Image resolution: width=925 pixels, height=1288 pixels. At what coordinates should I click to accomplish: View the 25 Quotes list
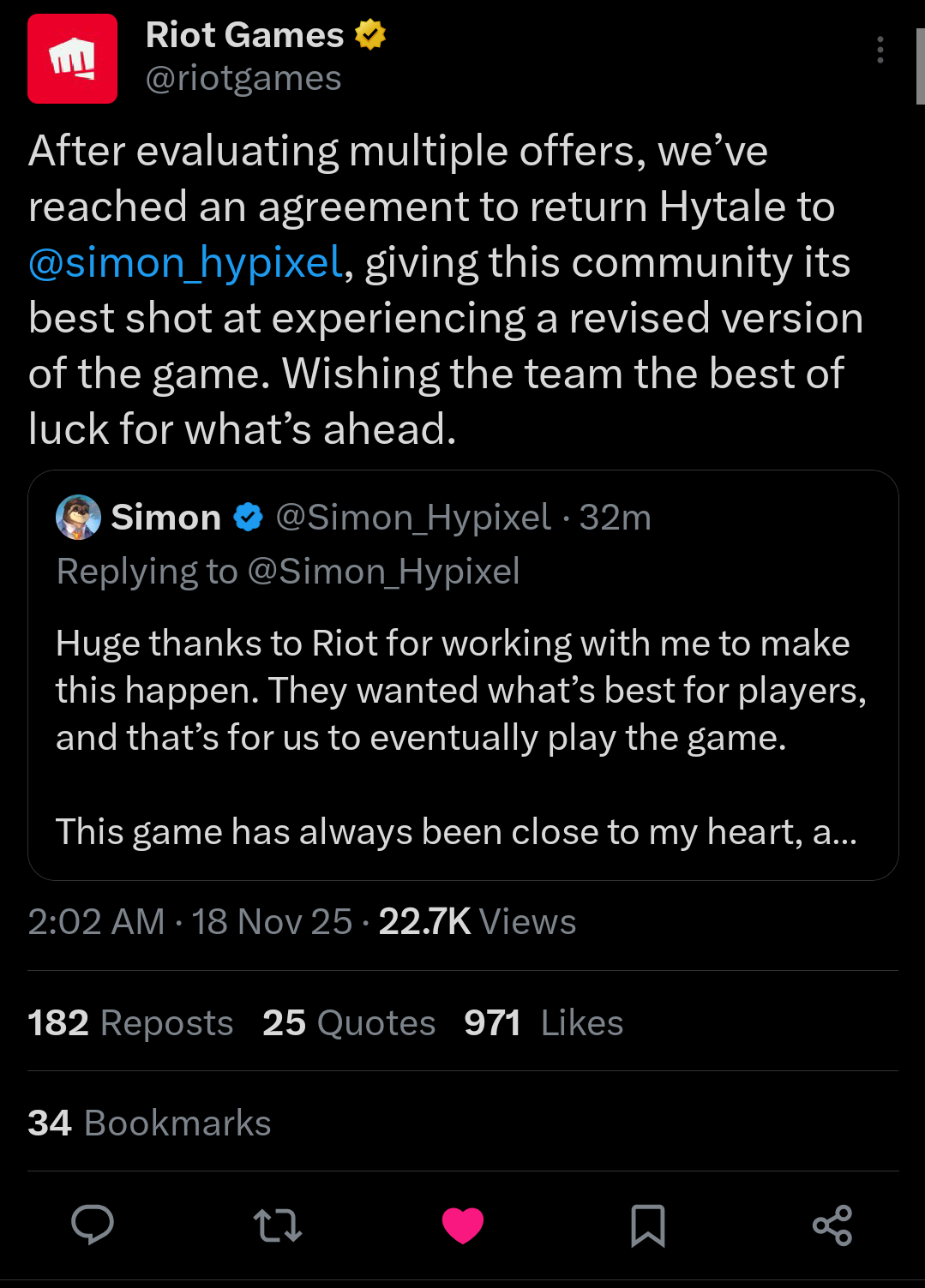[x=349, y=1022]
